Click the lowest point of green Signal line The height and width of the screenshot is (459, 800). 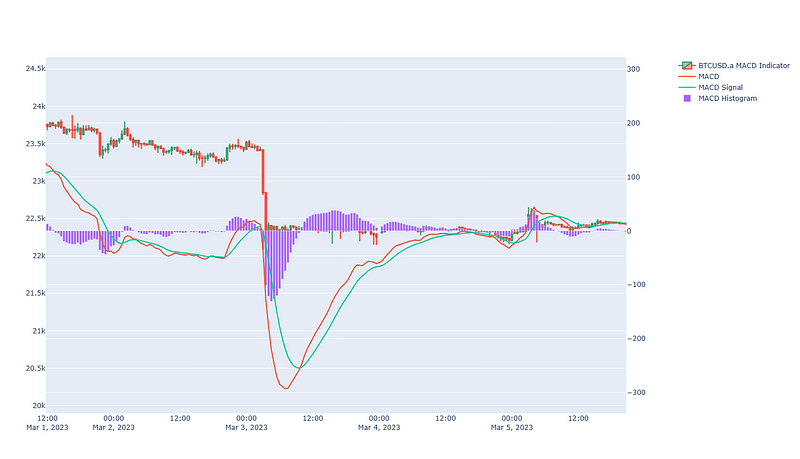pyautogui.click(x=298, y=368)
